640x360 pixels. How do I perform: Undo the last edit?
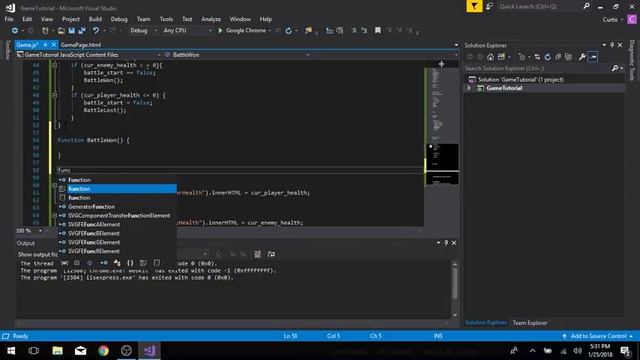pos(96,31)
